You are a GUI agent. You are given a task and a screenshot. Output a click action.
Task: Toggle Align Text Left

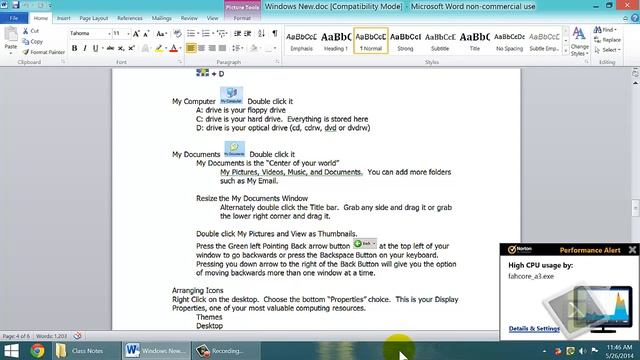191,48
